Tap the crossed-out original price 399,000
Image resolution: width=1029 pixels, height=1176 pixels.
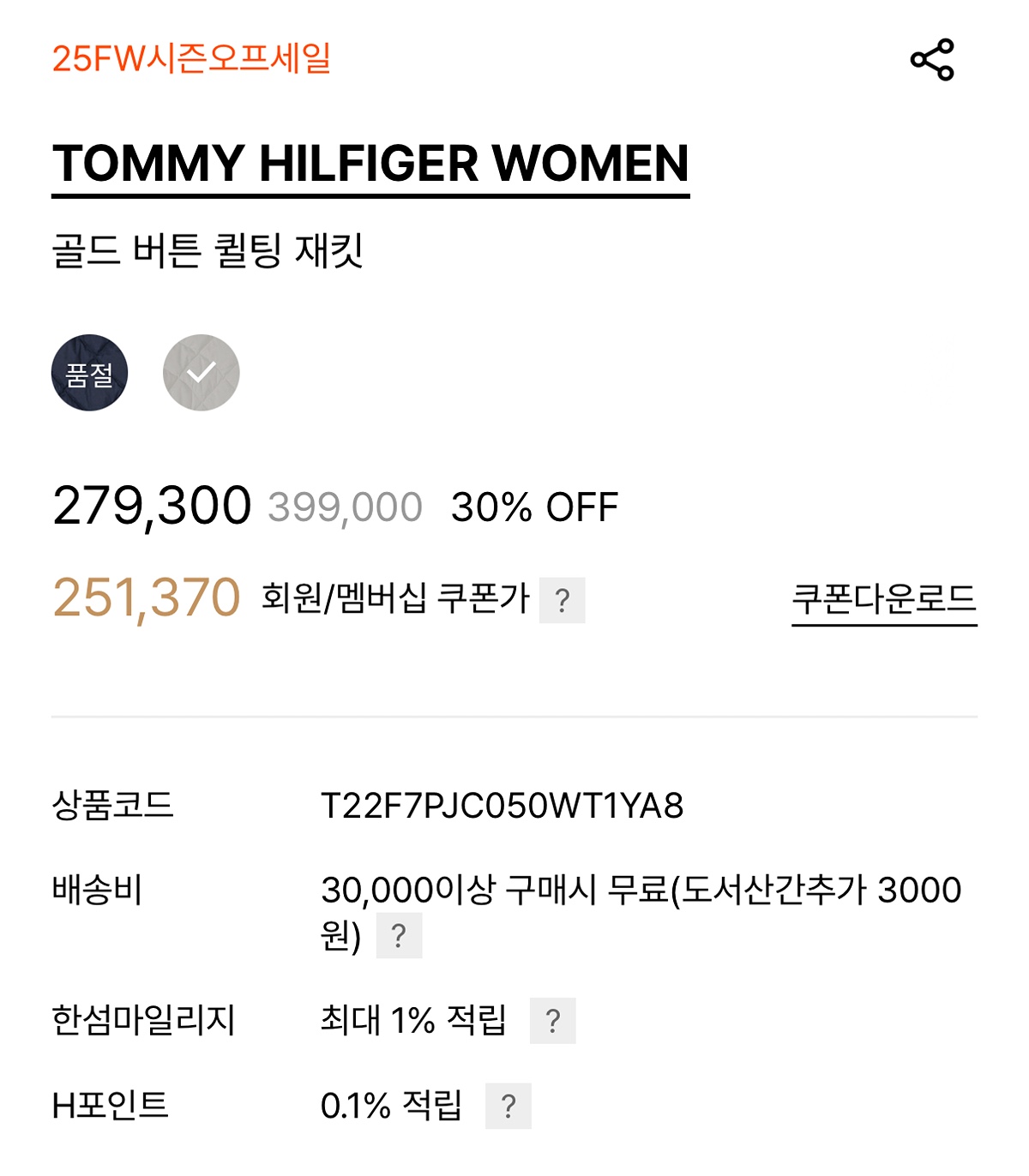[x=345, y=507]
